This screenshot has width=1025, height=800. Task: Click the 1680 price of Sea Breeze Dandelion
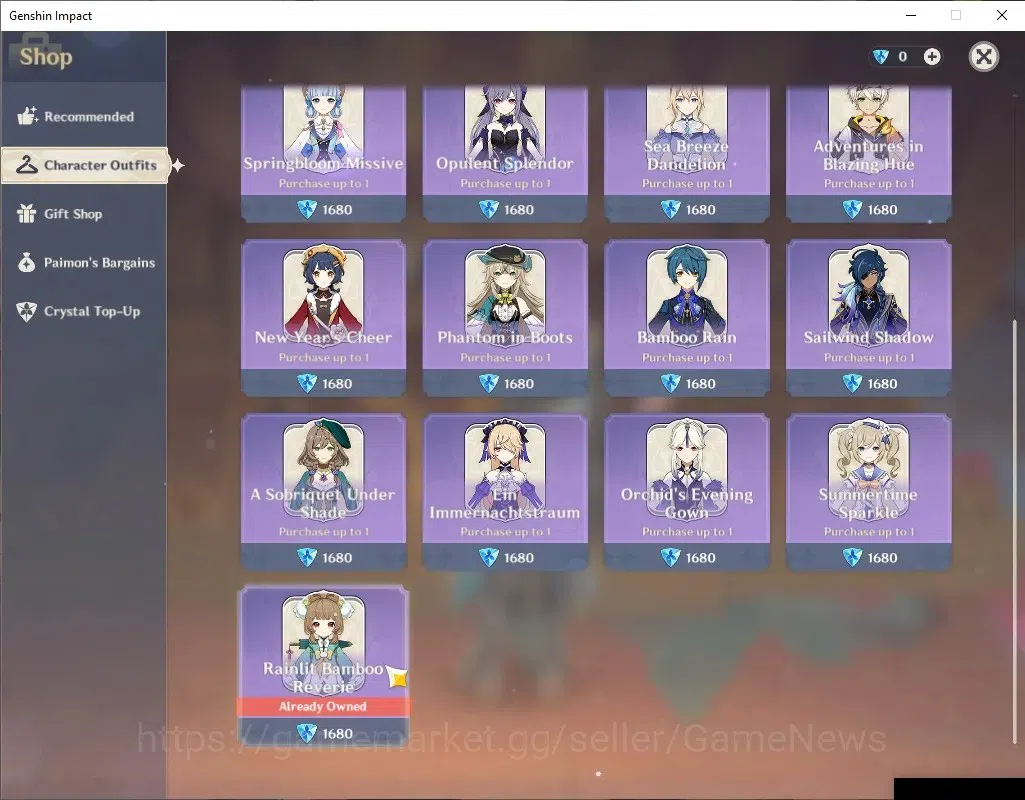pyautogui.click(x=701, y=210)
